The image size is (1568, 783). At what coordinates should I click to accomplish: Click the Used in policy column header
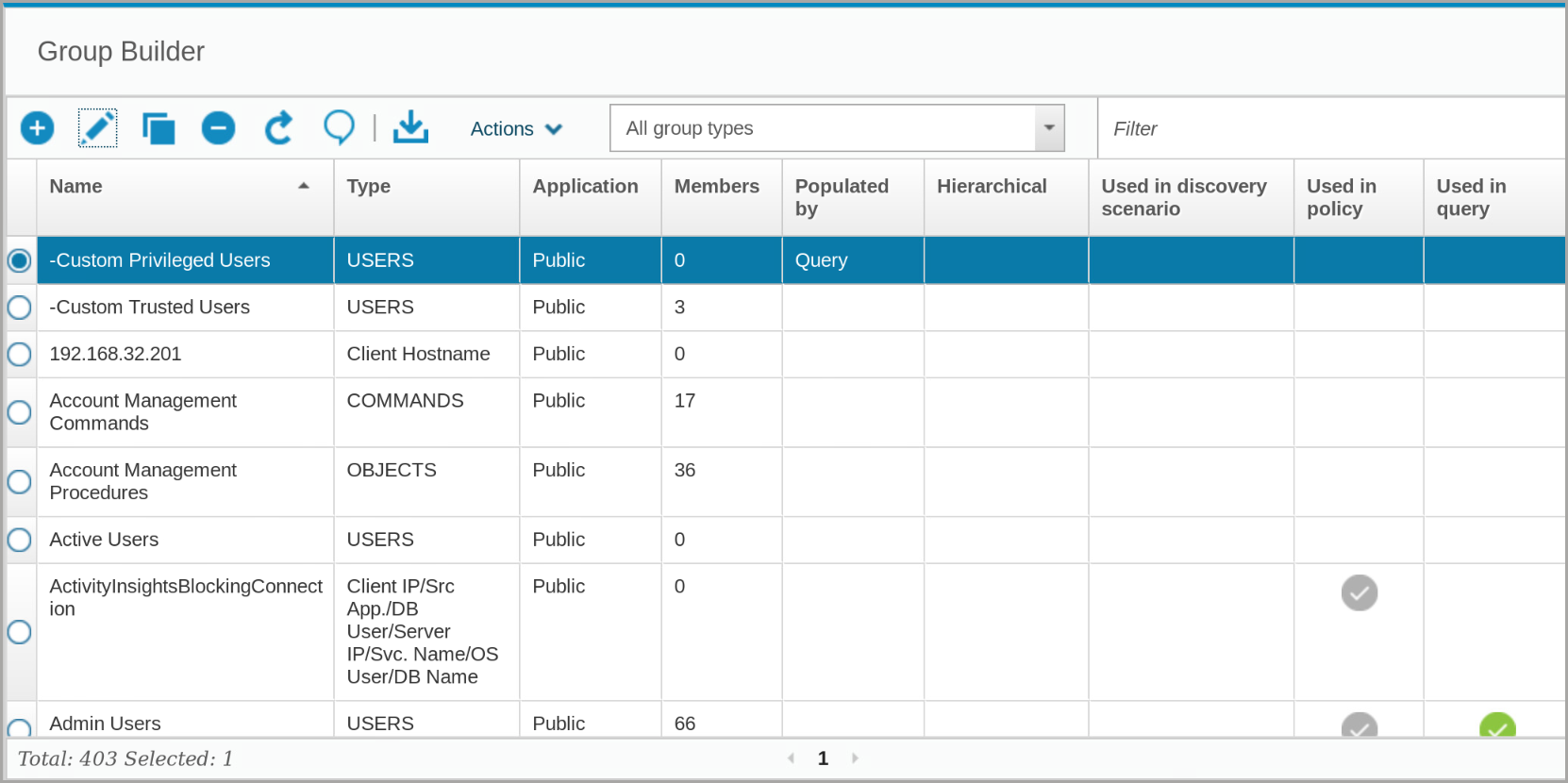pos(1359,197)
